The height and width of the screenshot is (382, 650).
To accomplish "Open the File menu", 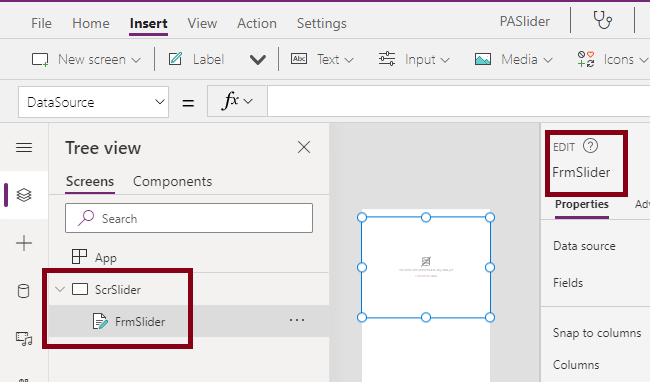I will click(41, 23).
